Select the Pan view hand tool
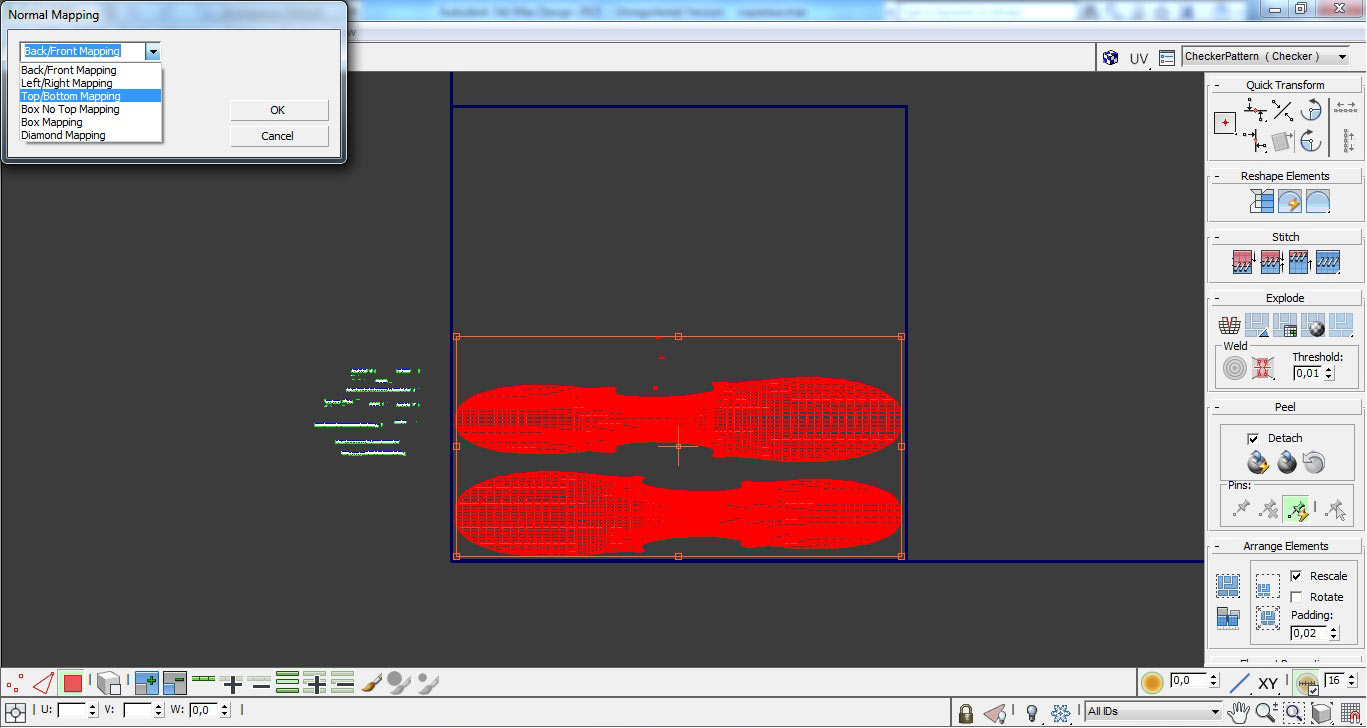 (x=1239, y=712)
